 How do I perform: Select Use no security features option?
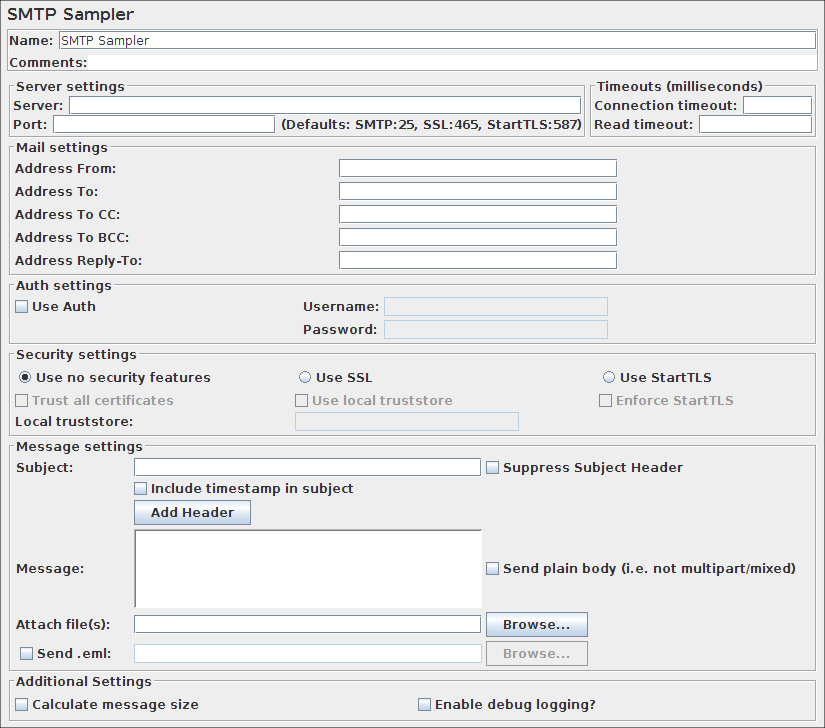[x=25, y=378]
